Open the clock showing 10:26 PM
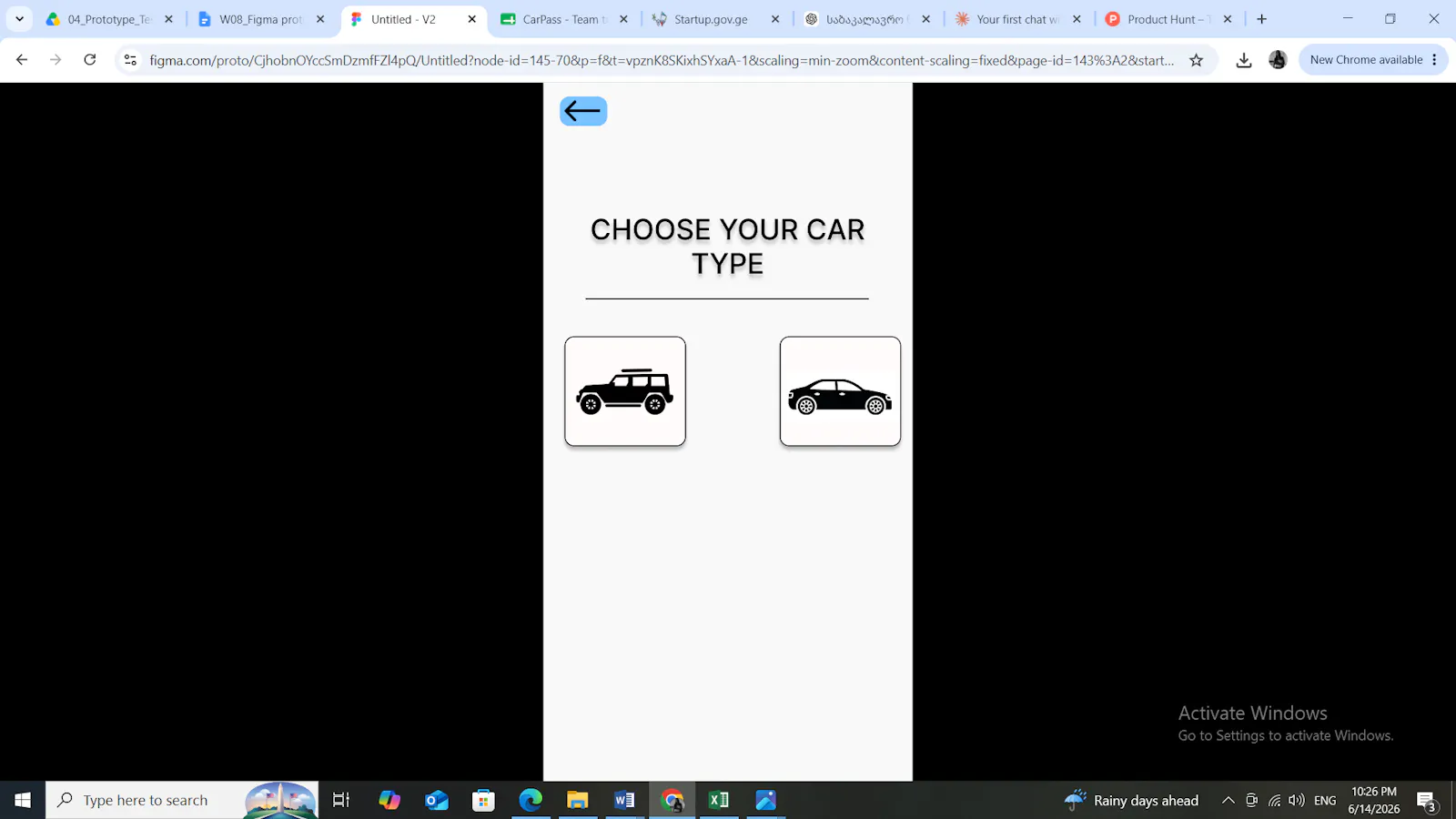This screenshot has width=1456, height=819. pos(1374,800)
